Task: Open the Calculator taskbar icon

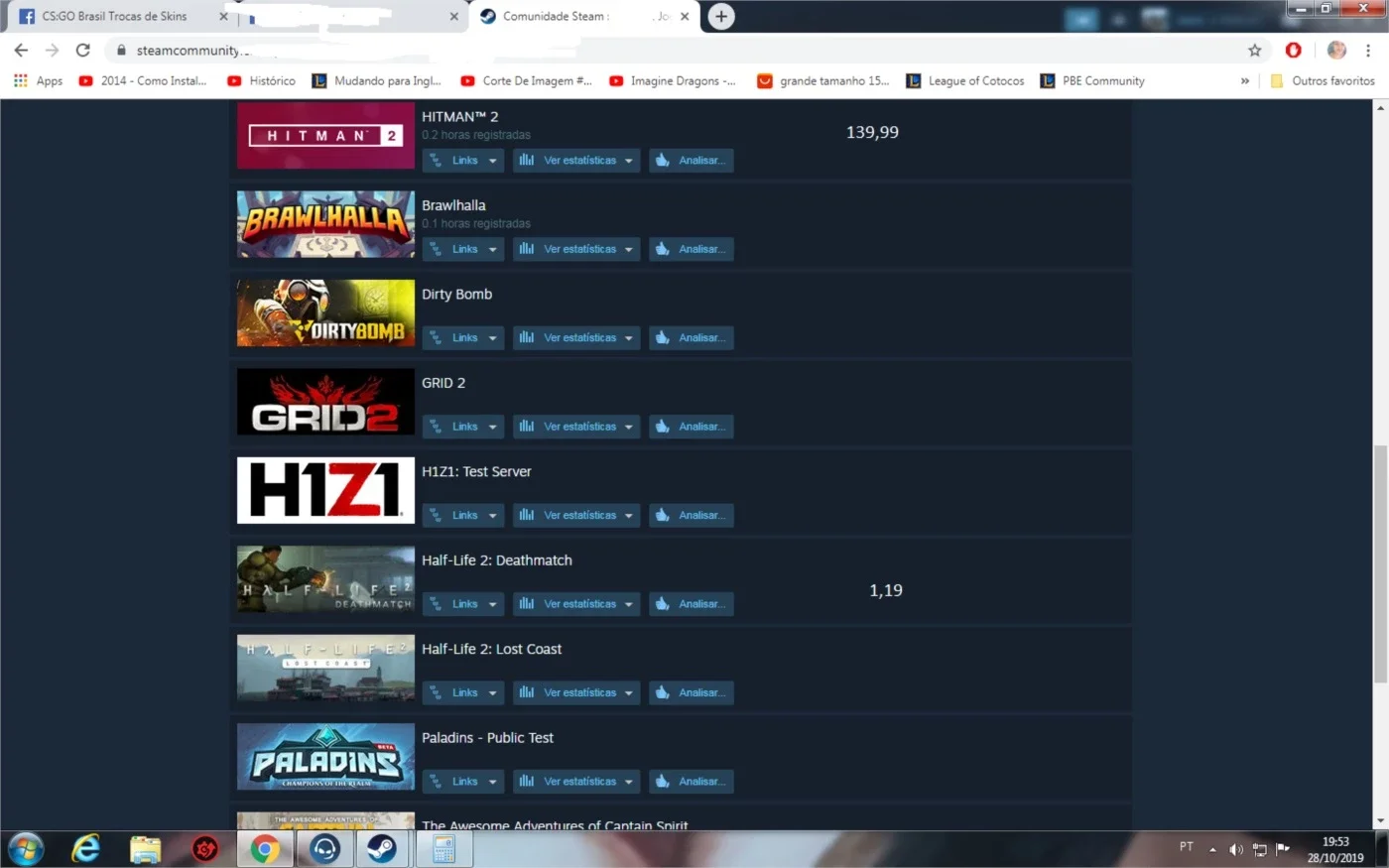Action: [443, 849]
